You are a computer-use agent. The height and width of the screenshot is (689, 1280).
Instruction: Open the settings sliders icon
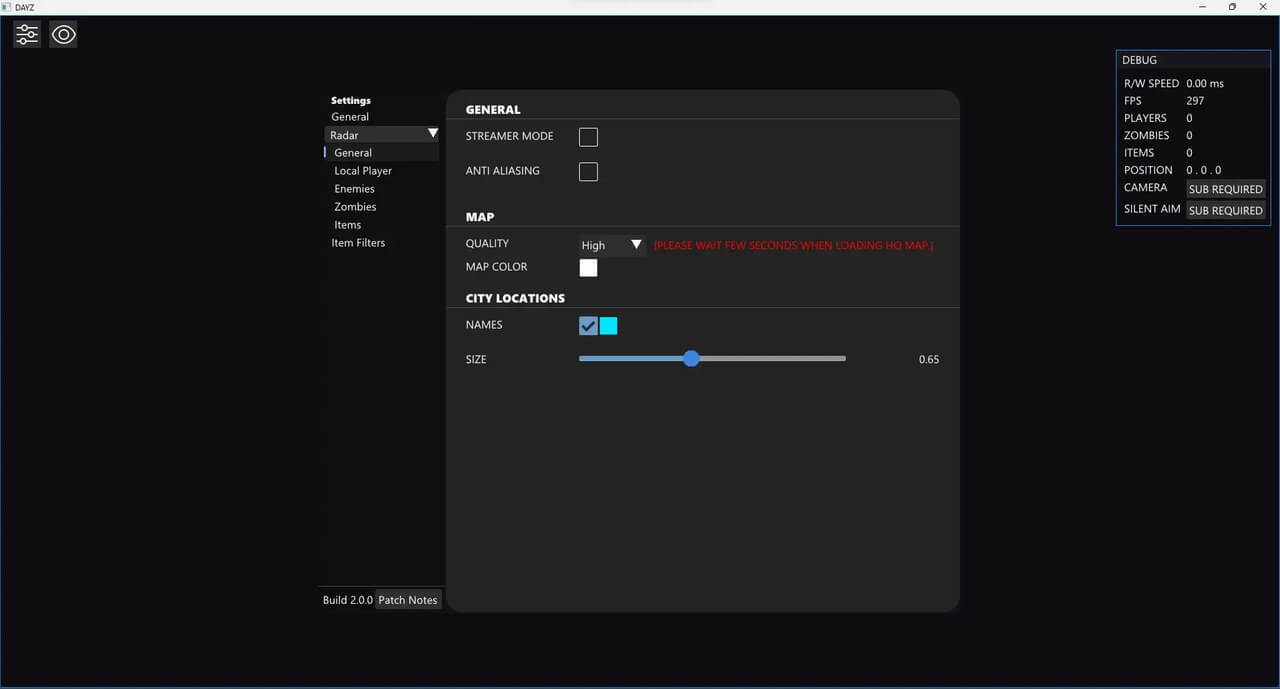tap(27, 35)
